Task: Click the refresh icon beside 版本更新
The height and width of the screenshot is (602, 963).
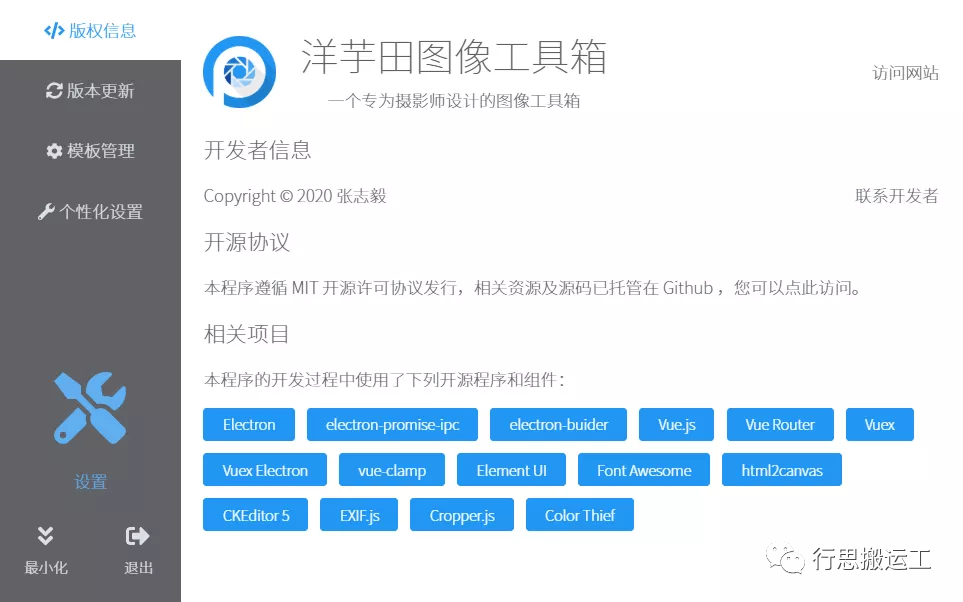Action: 54,91
